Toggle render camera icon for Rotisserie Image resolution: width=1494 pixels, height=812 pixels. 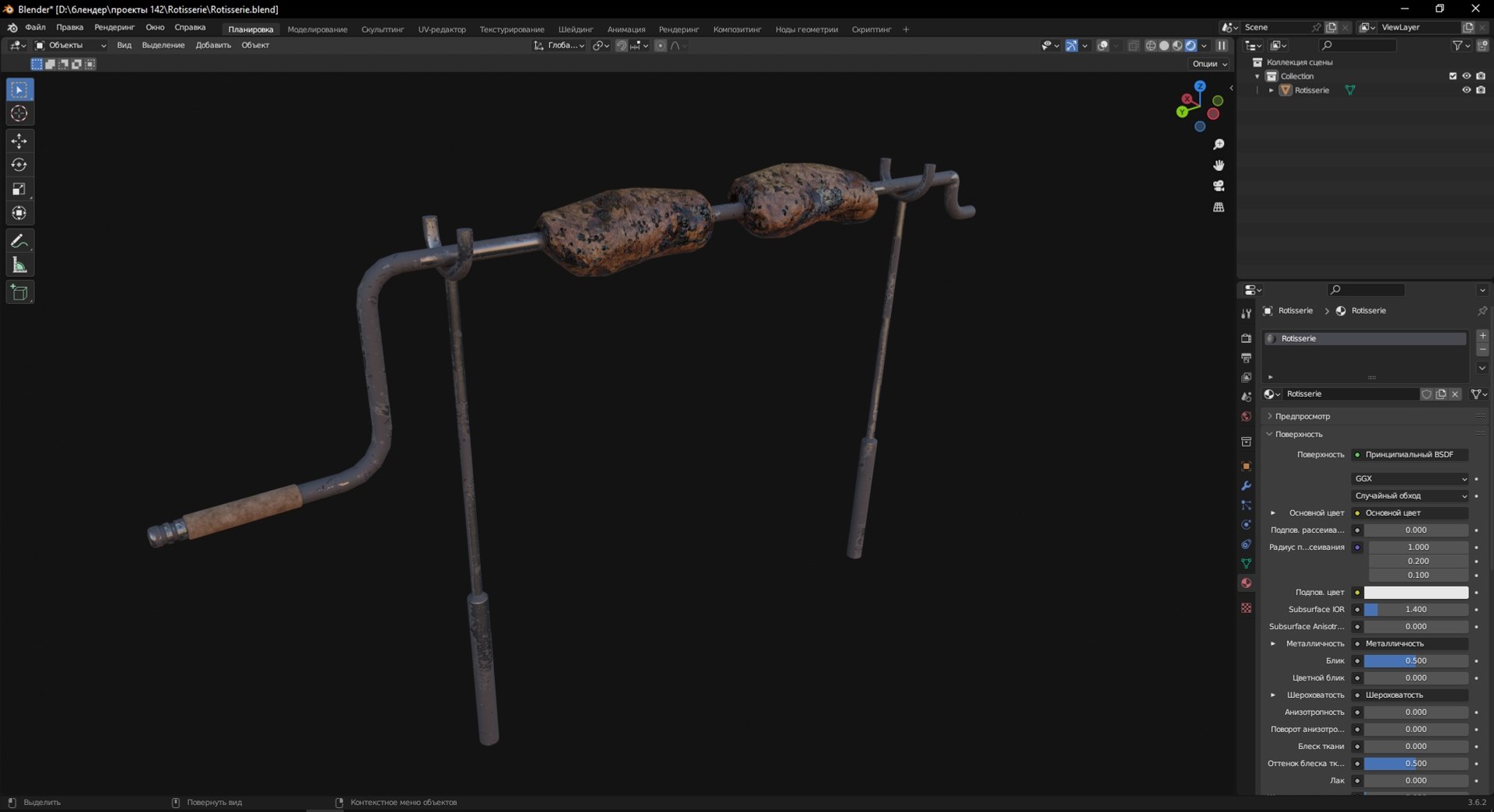(x=1481, y=90)
